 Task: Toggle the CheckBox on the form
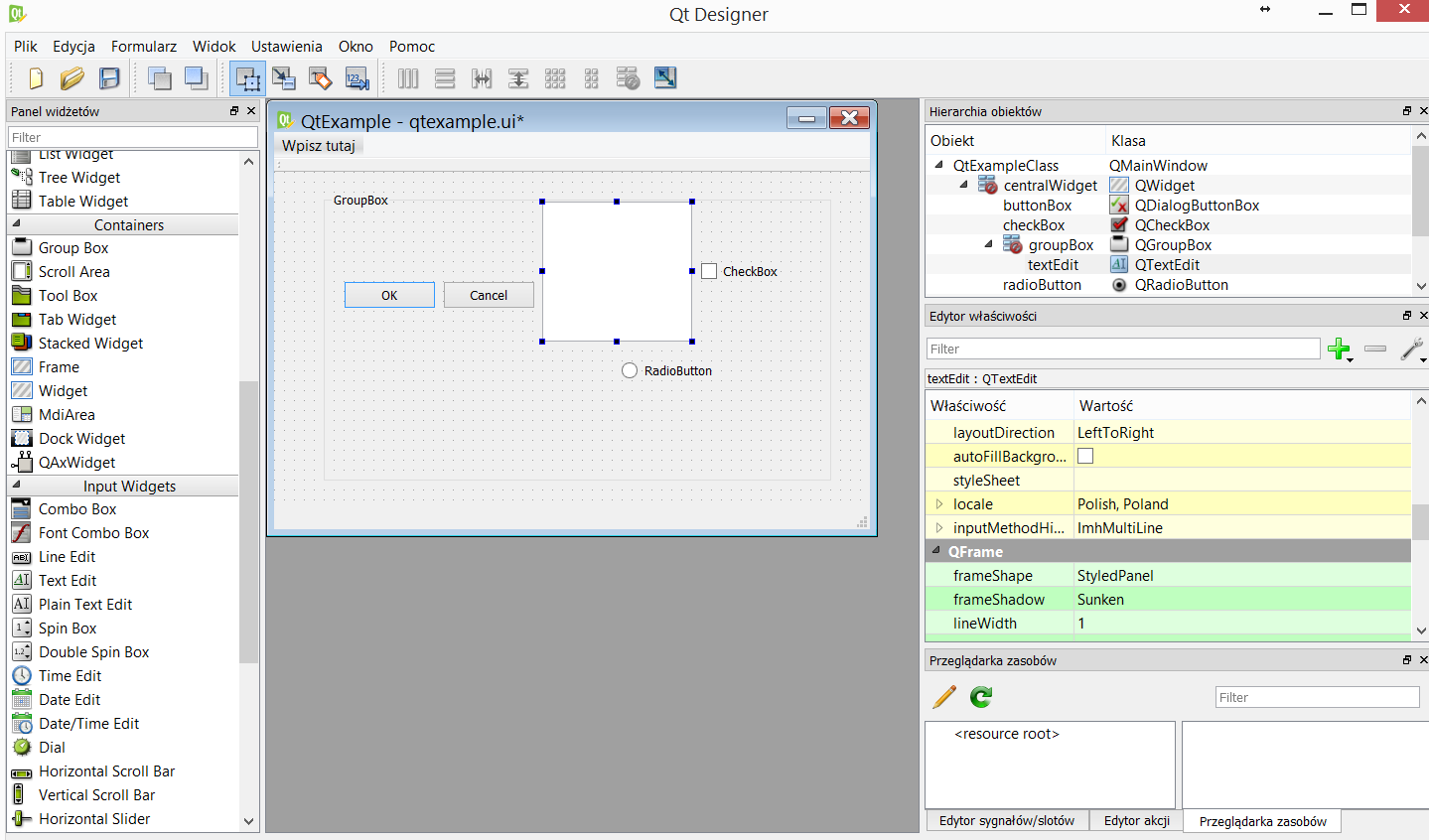click(x=709, y=271)
